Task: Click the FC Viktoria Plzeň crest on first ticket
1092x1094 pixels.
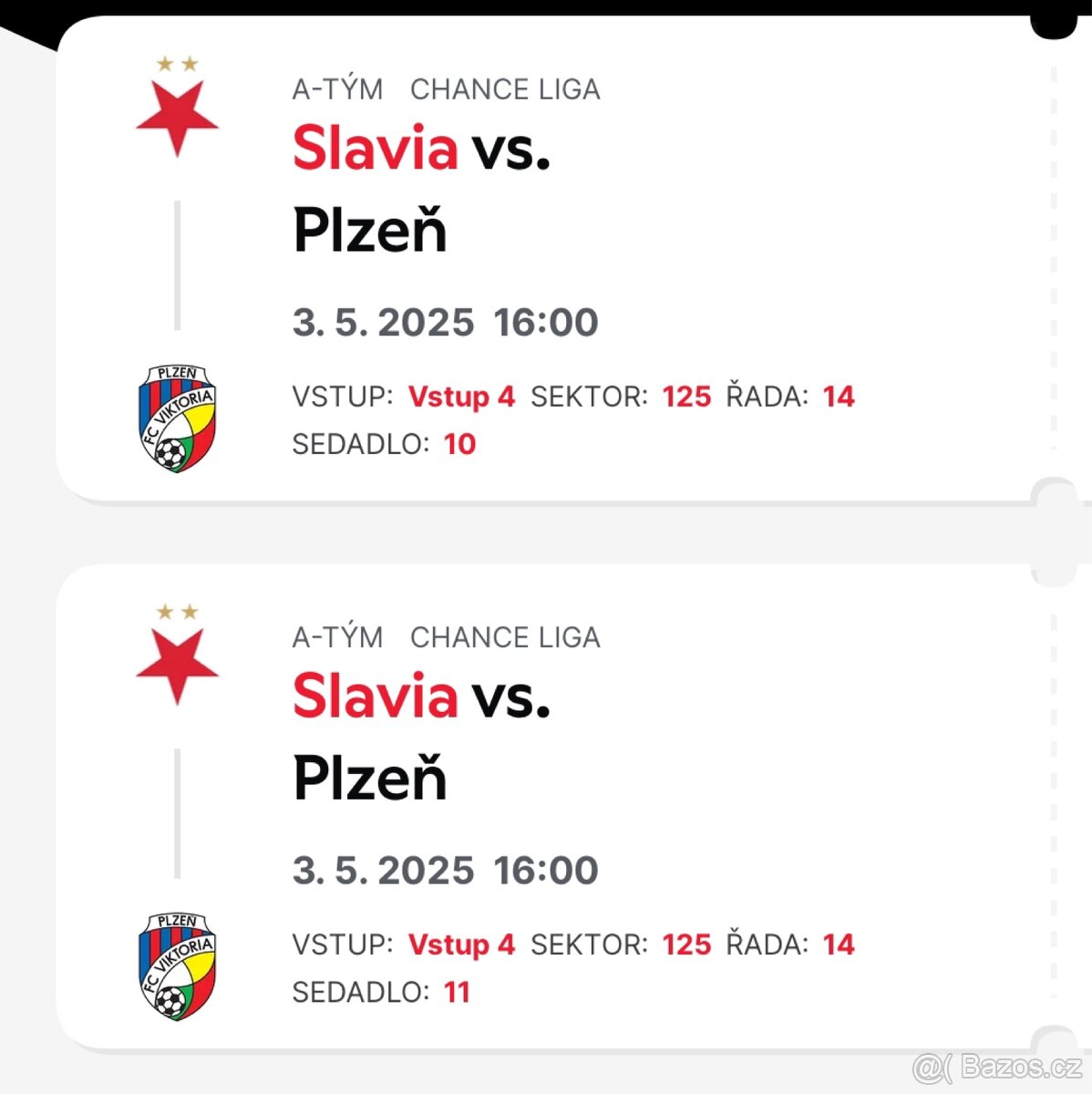Action: pos(178,418)
